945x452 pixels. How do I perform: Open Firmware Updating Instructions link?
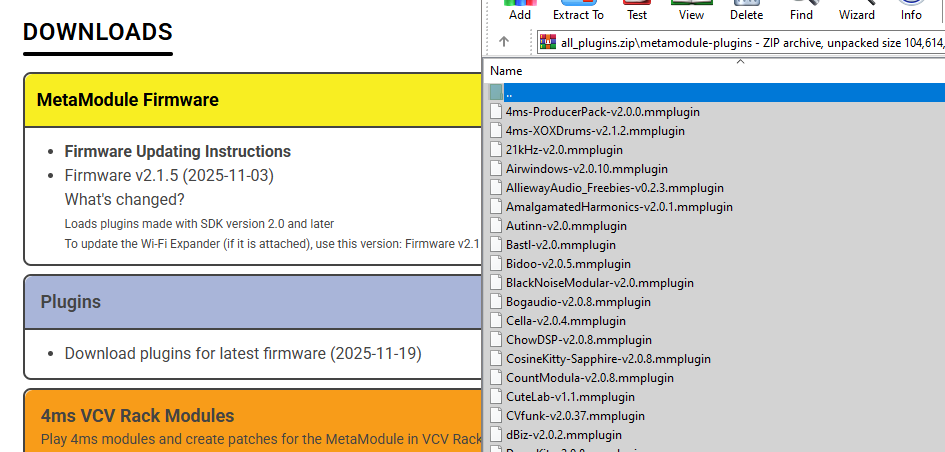click(178, 152)
